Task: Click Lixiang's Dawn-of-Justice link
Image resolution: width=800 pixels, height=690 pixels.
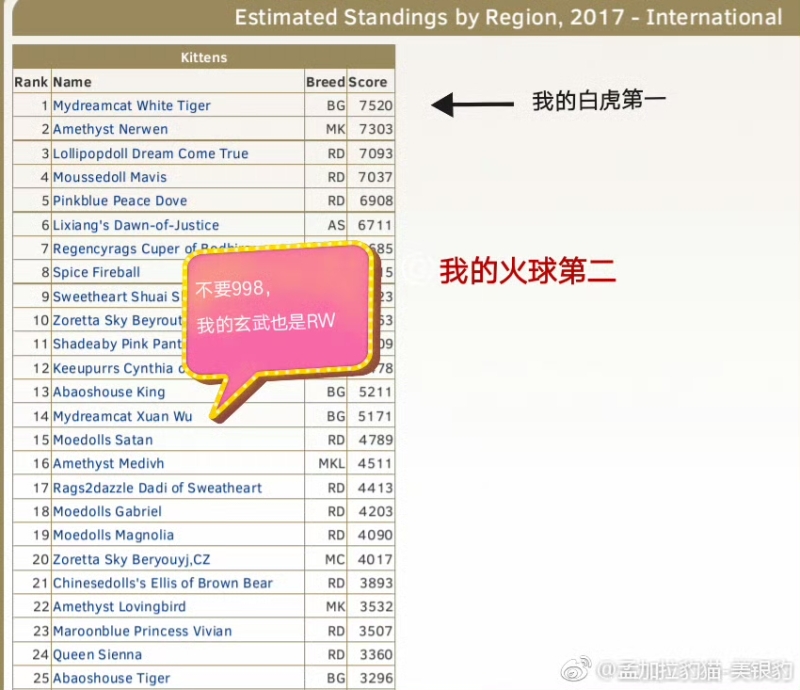Action: coord(135,226)
